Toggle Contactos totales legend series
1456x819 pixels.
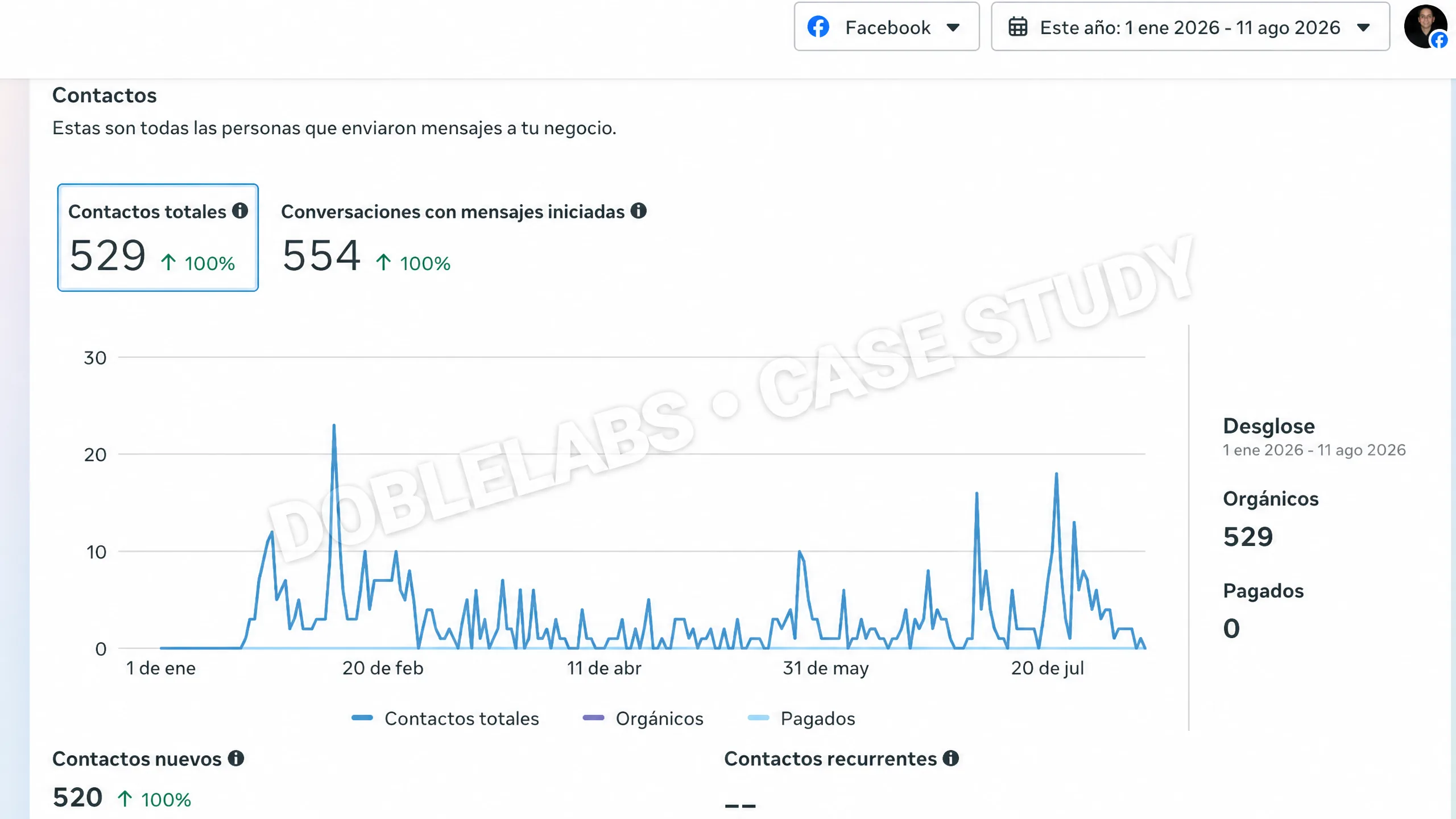point(445,718)
